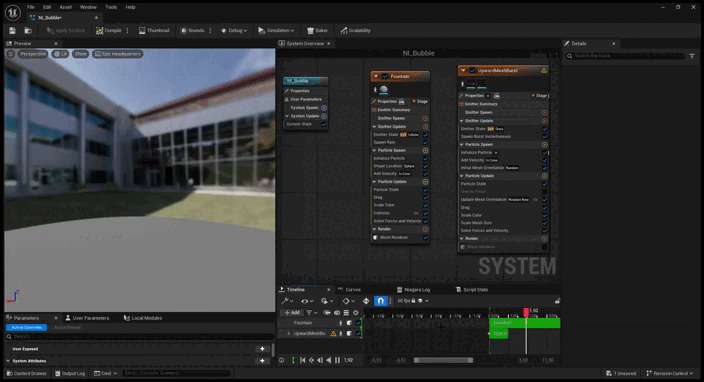Click the Unreal Engine logo icon
The width and height of the screenshot is (704, 382).
13,13
